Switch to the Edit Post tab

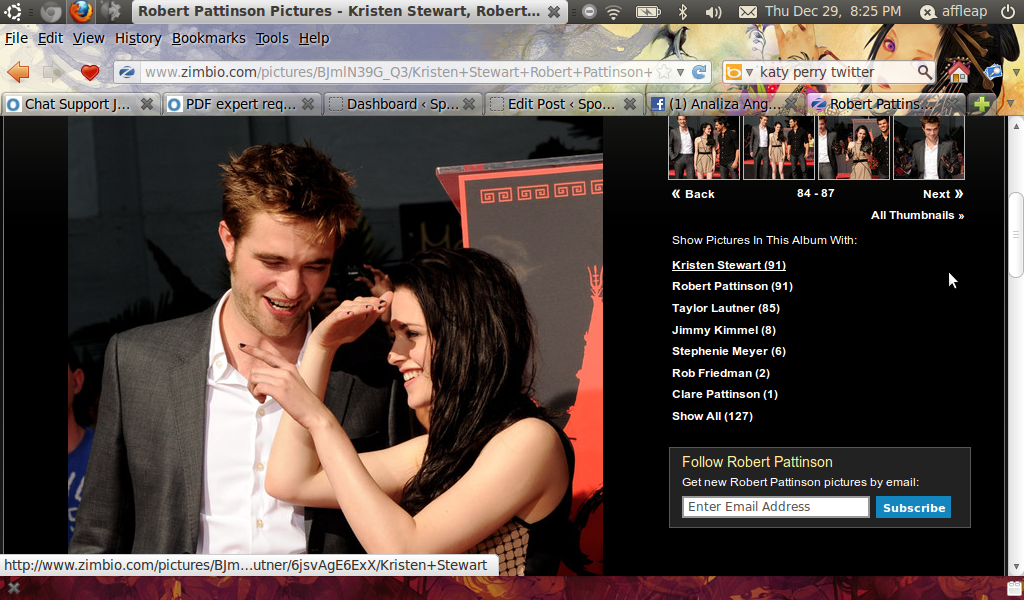[x=563, y=104]
